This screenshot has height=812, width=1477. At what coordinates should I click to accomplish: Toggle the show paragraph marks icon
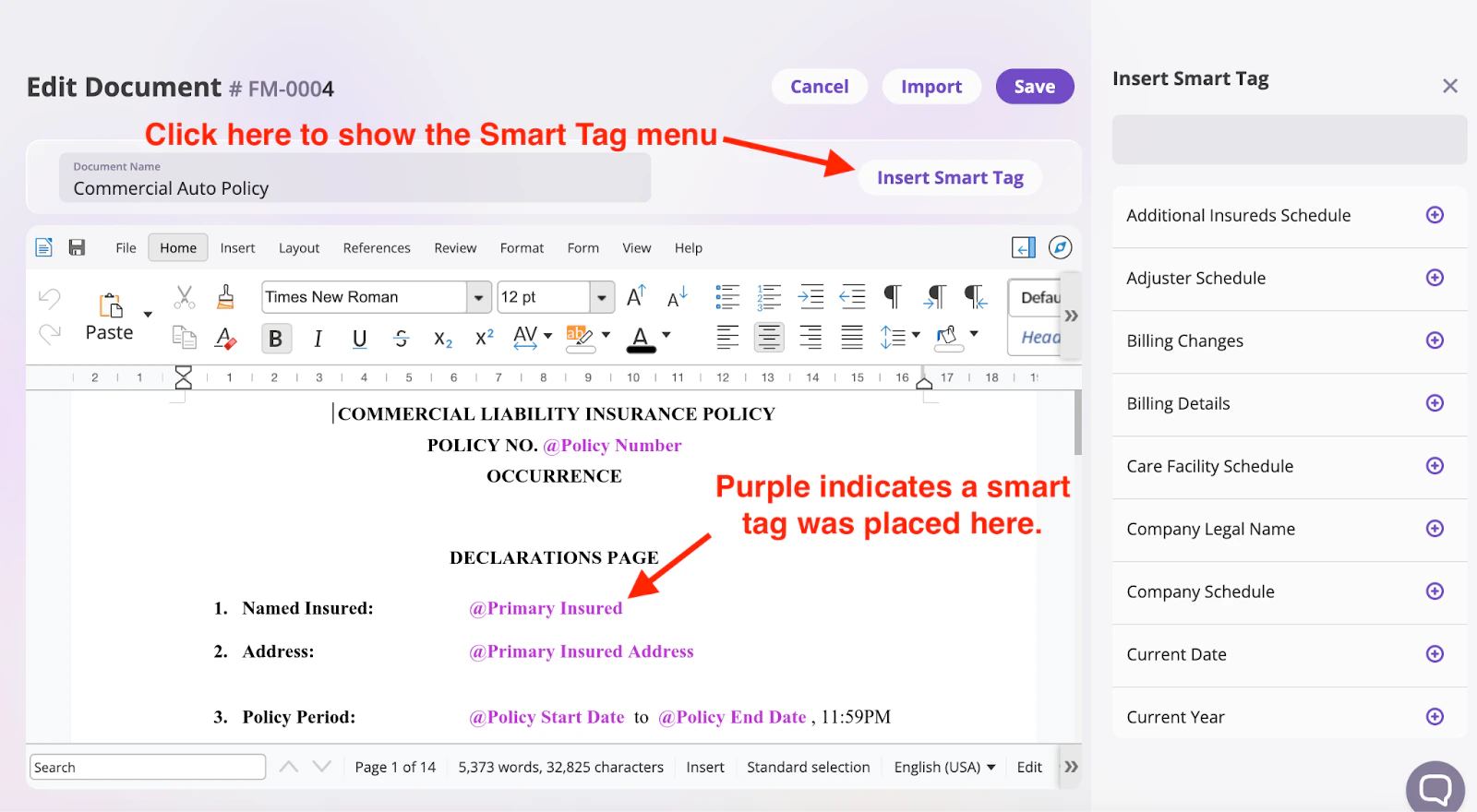(x=893, y=296)
